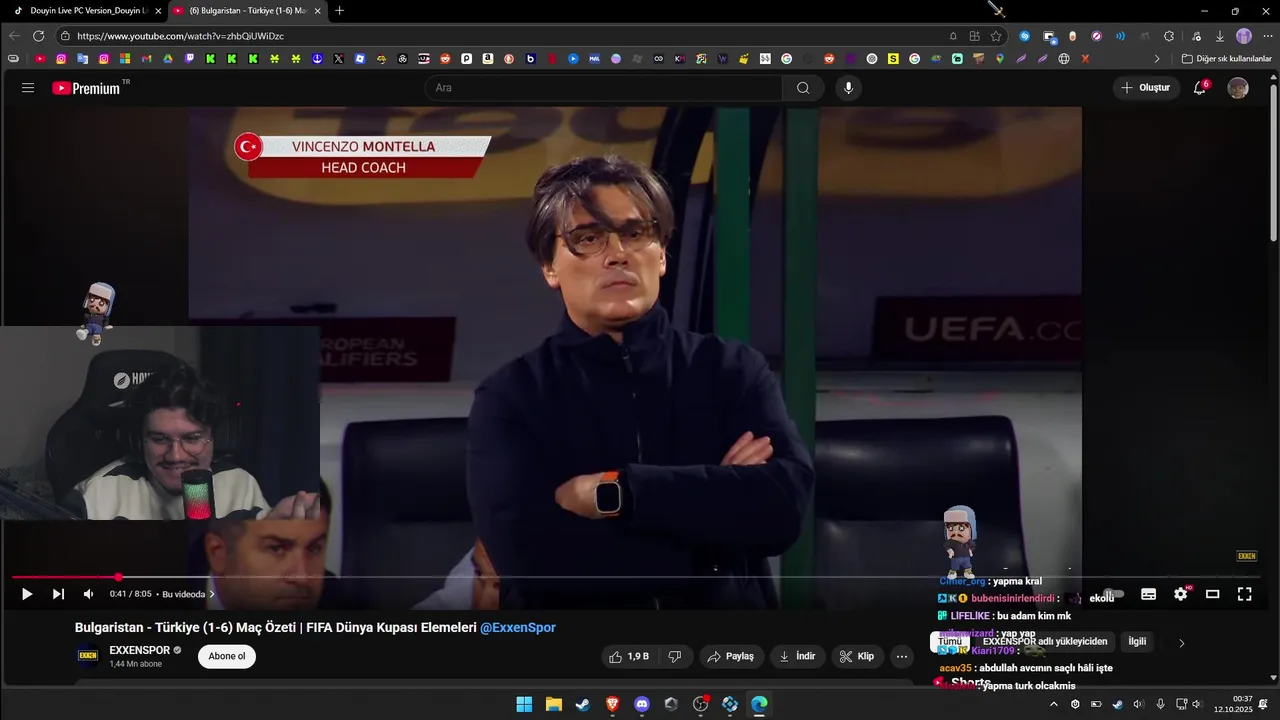
Task: Open the YouTube guide hamburger menu
Action: (28, 88)
